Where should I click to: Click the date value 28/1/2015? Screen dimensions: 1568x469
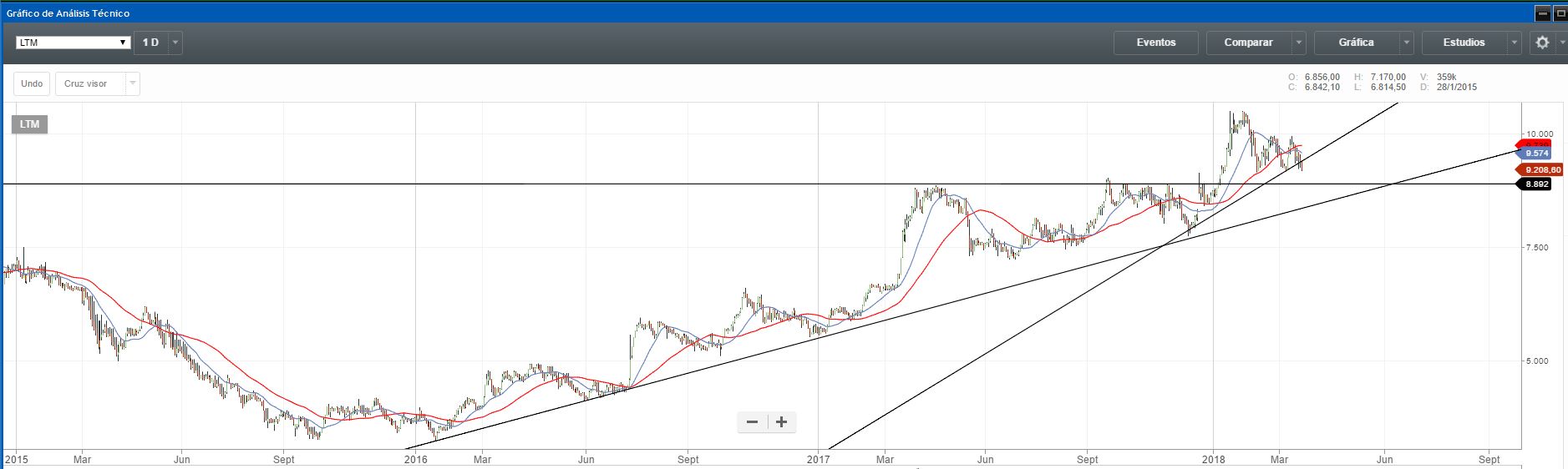[1457, 87]
